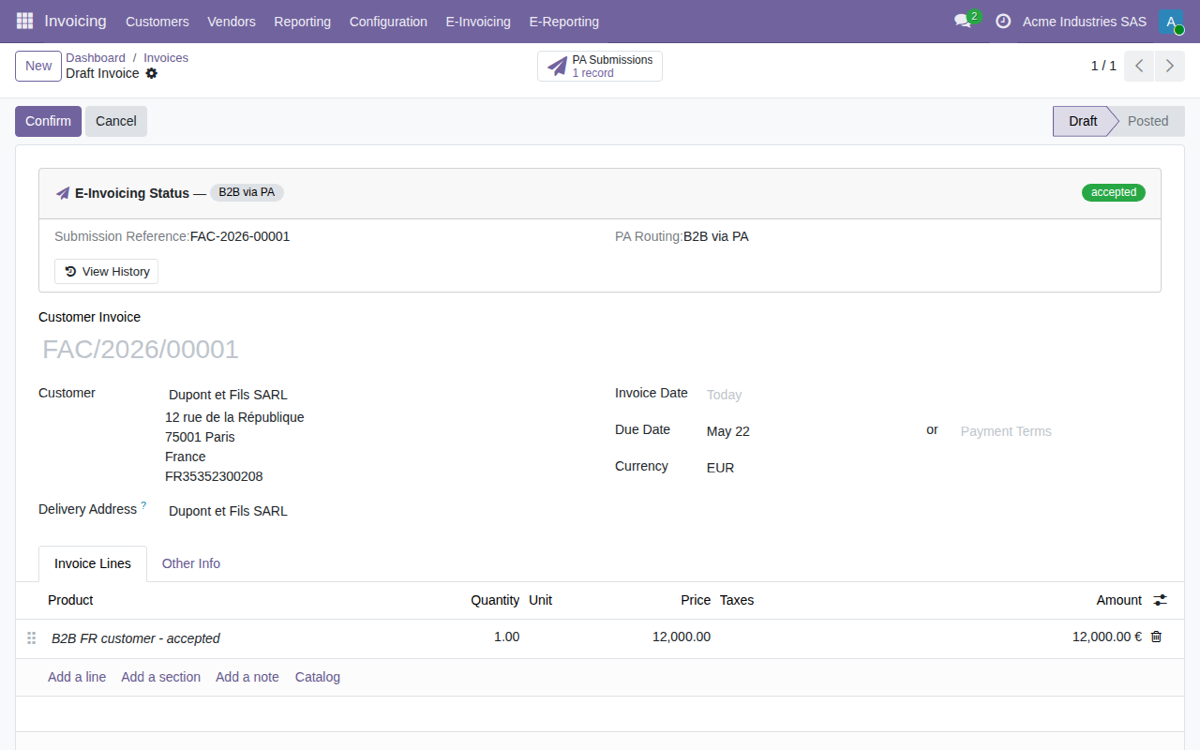Go to Invoices breadcrumb
This screenshot has width=1200, height=750.
(166, 58)
